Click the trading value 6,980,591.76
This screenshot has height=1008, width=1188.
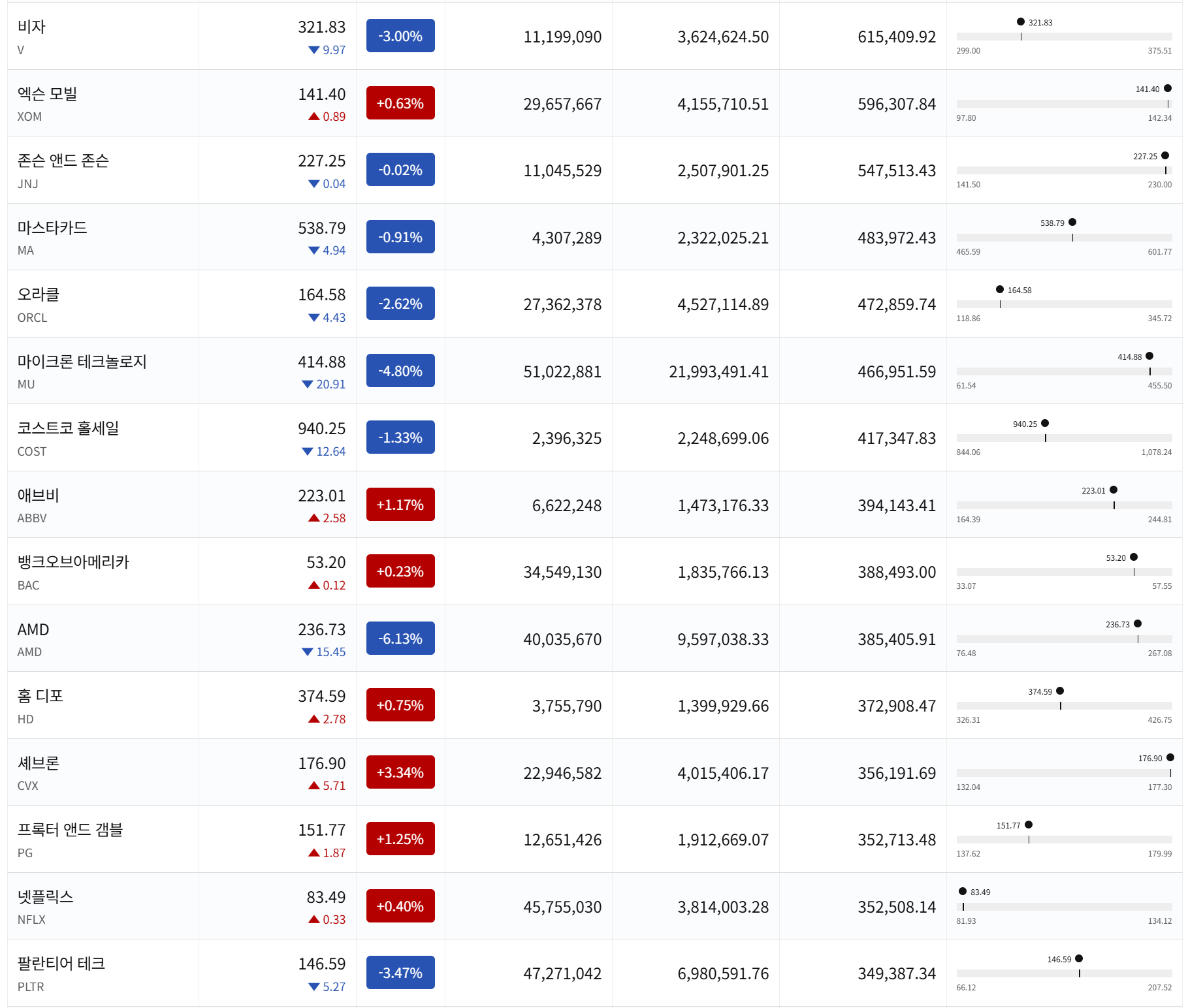click(723, 974)
